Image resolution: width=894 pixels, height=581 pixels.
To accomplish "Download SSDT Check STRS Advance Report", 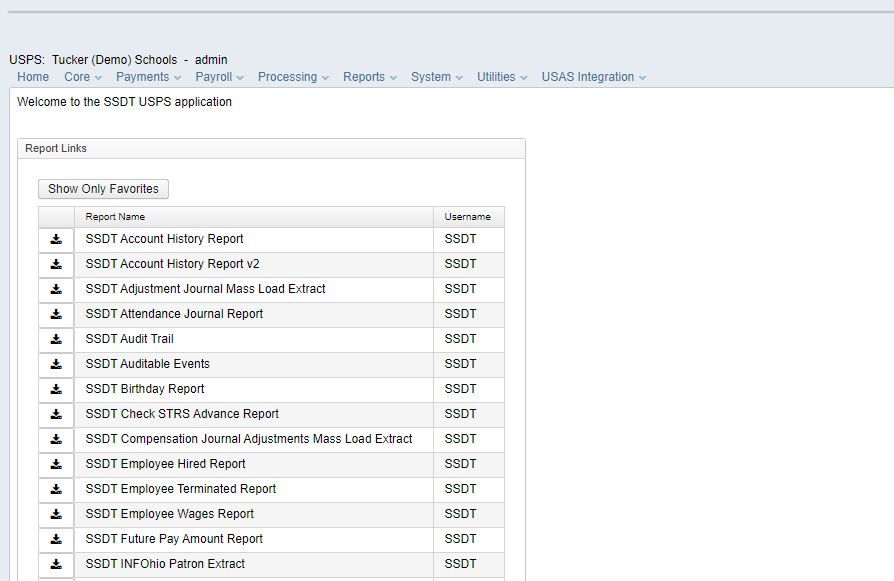I will click(x=56, y=415).
